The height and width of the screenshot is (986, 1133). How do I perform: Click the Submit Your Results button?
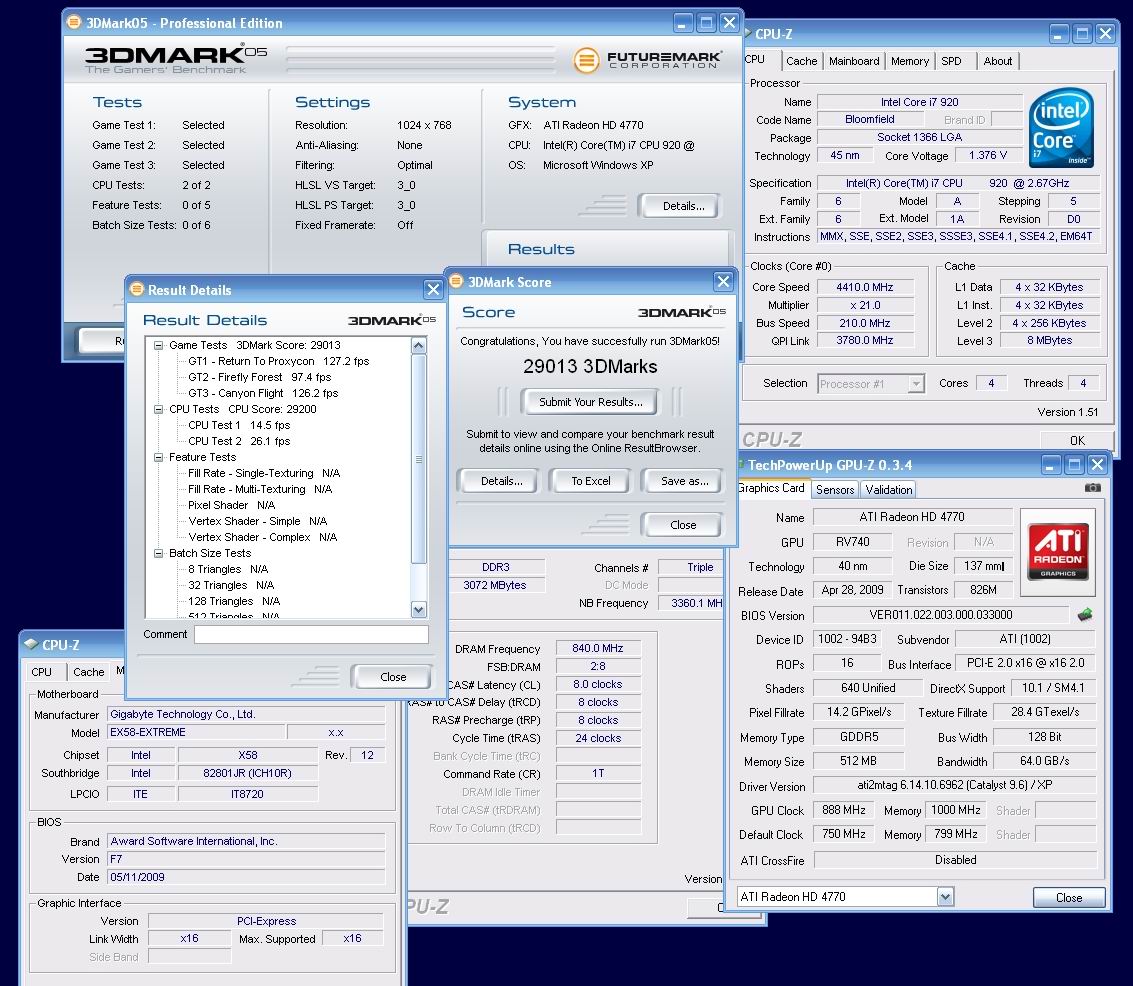pos(590,402)
